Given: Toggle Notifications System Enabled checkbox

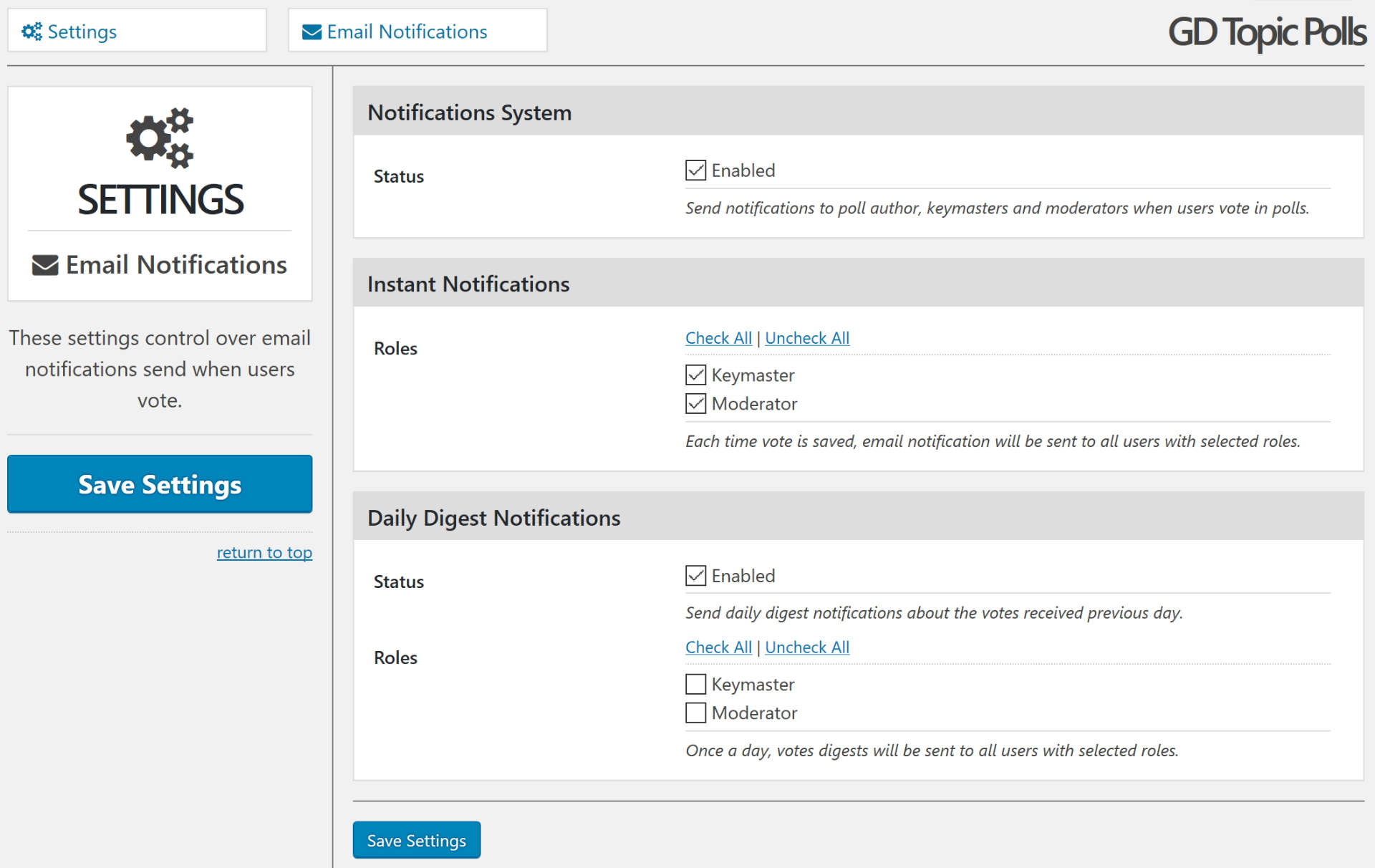Looking at the screenshot, I should coord(695,170).
